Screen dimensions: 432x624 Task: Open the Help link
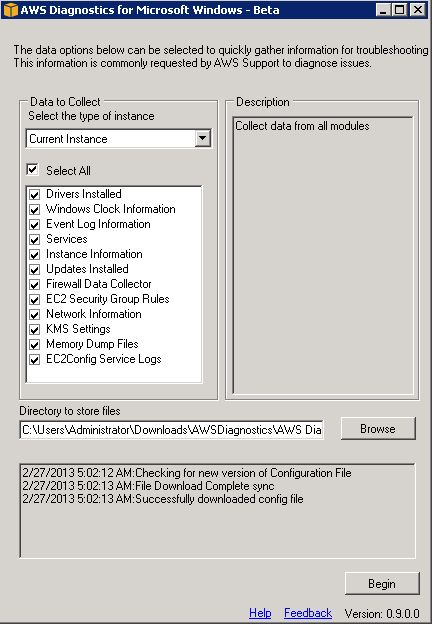260,613
